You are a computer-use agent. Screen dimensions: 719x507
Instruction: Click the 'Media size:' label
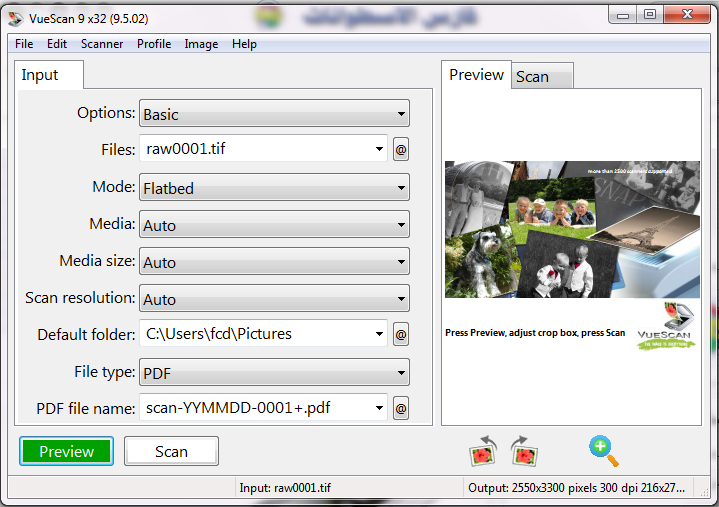97,261
